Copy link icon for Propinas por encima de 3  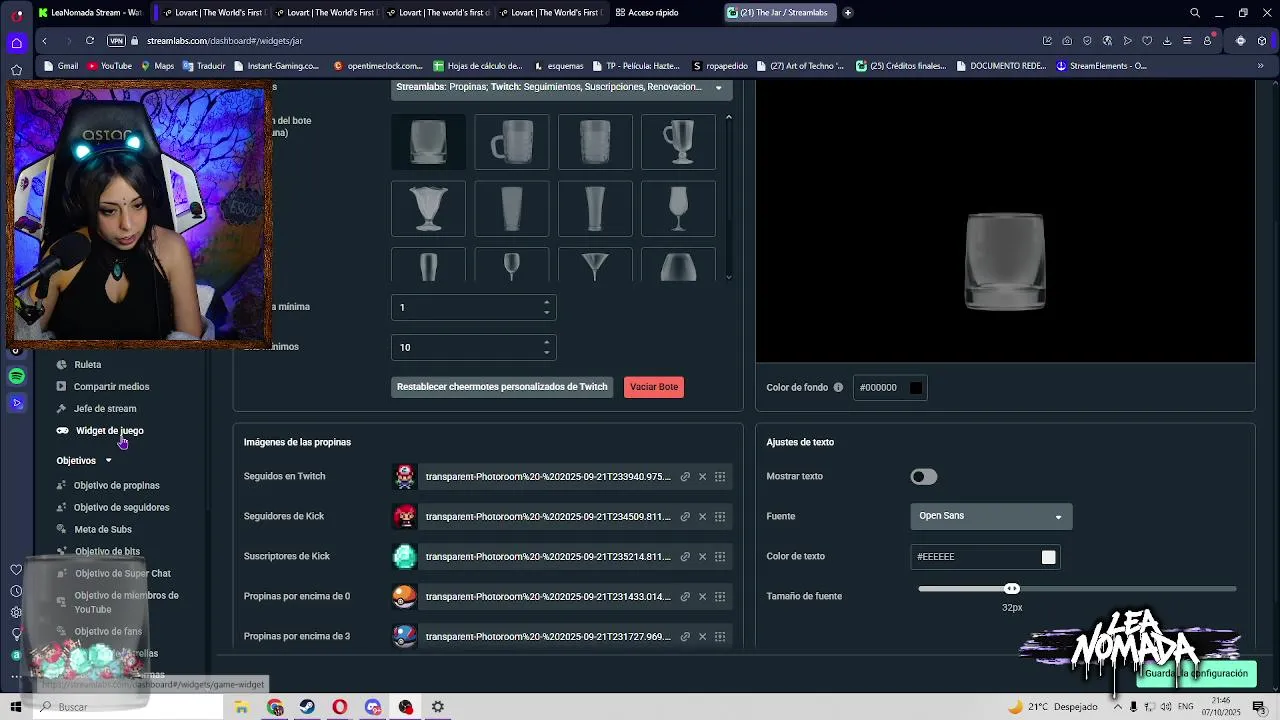pos(685,637)
